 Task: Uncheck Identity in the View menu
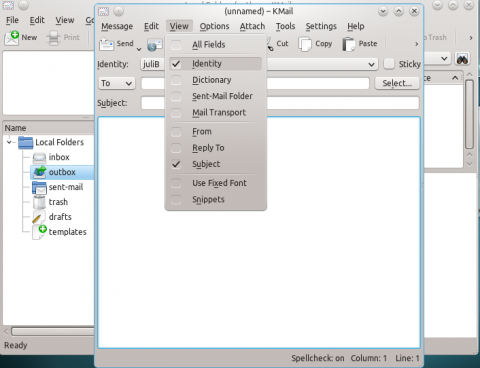pos(215,64)
